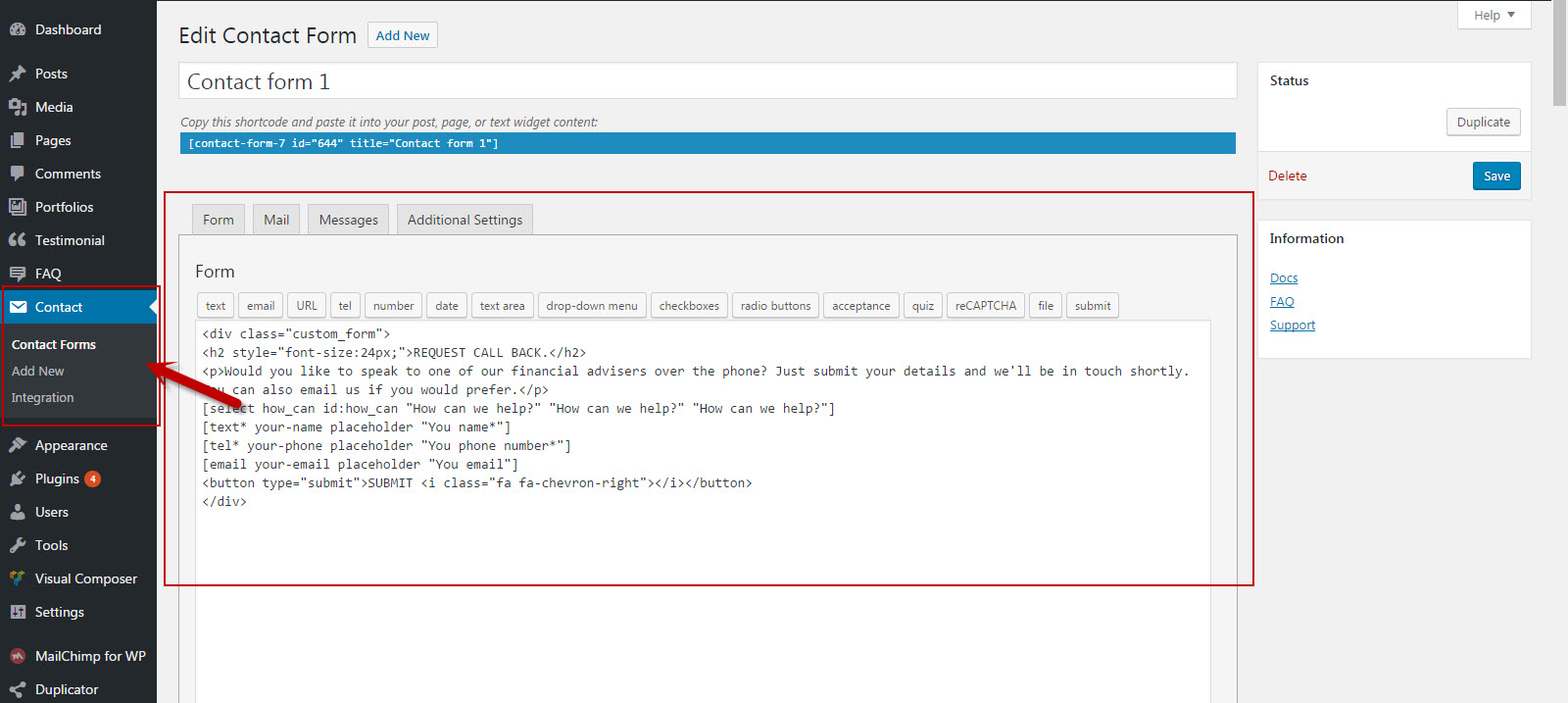Viewport: 1568px width, 703px height.
Task: Click the Contact form title field
Action: [707, 81]
